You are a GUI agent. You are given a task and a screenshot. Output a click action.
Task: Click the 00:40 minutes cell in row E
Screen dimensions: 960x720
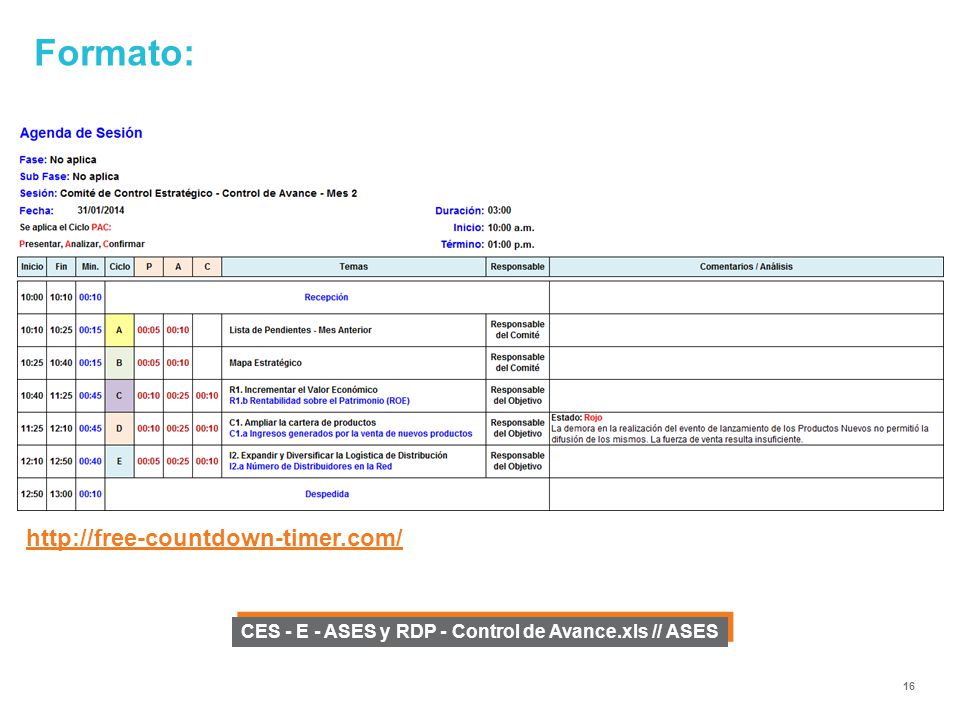click(90, 461)
